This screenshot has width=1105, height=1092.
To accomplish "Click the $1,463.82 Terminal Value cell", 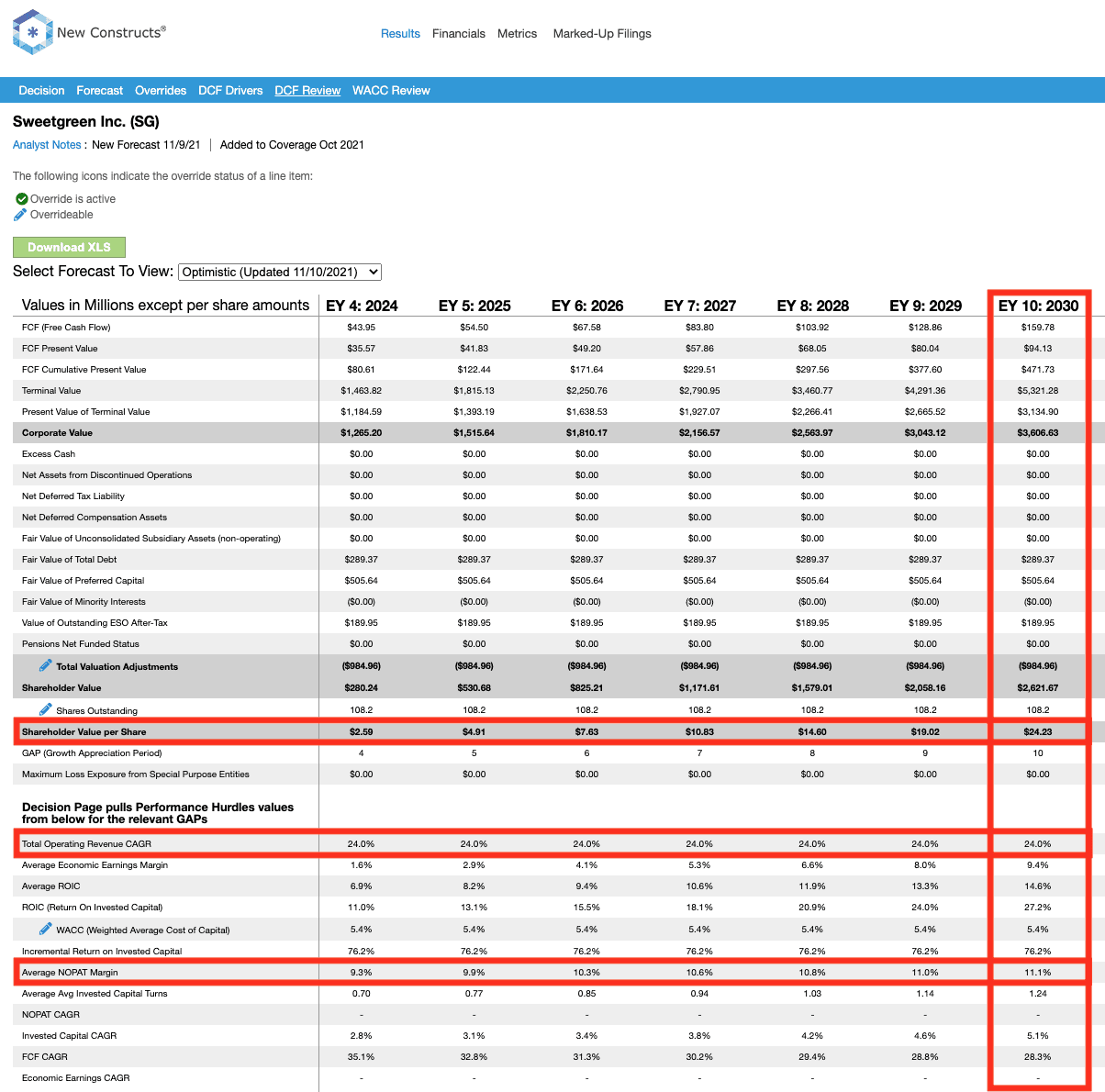I will tap(362, 391).
